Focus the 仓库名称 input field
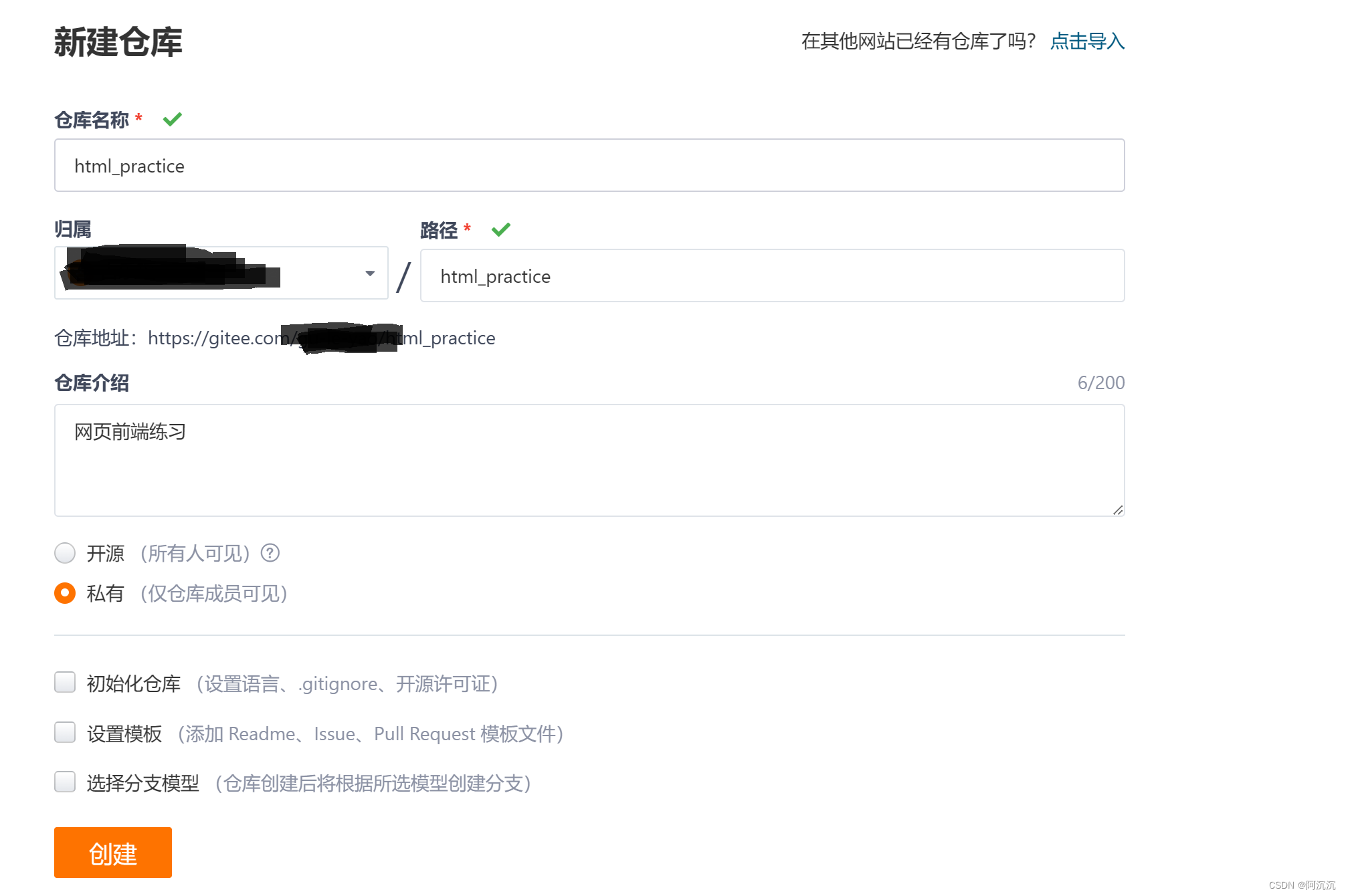Image resolution: width=1346 pixels, height=896 pixels. (589, 166)
